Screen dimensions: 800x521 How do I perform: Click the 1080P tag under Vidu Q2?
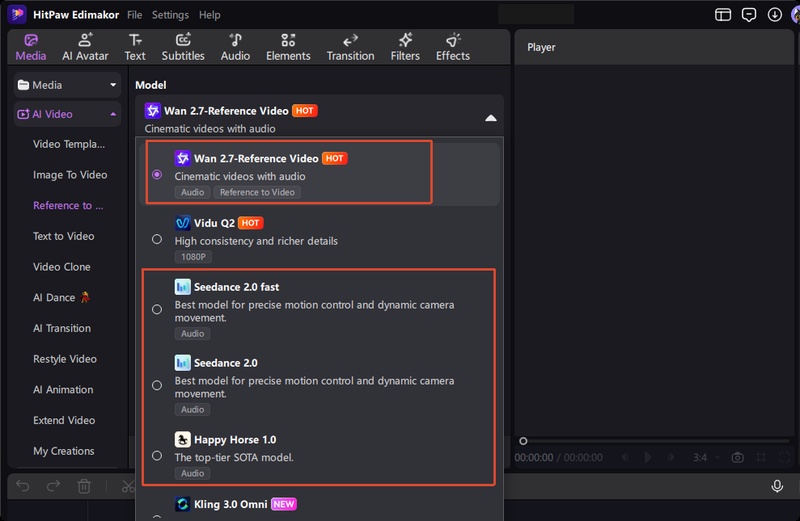[193, 257]
